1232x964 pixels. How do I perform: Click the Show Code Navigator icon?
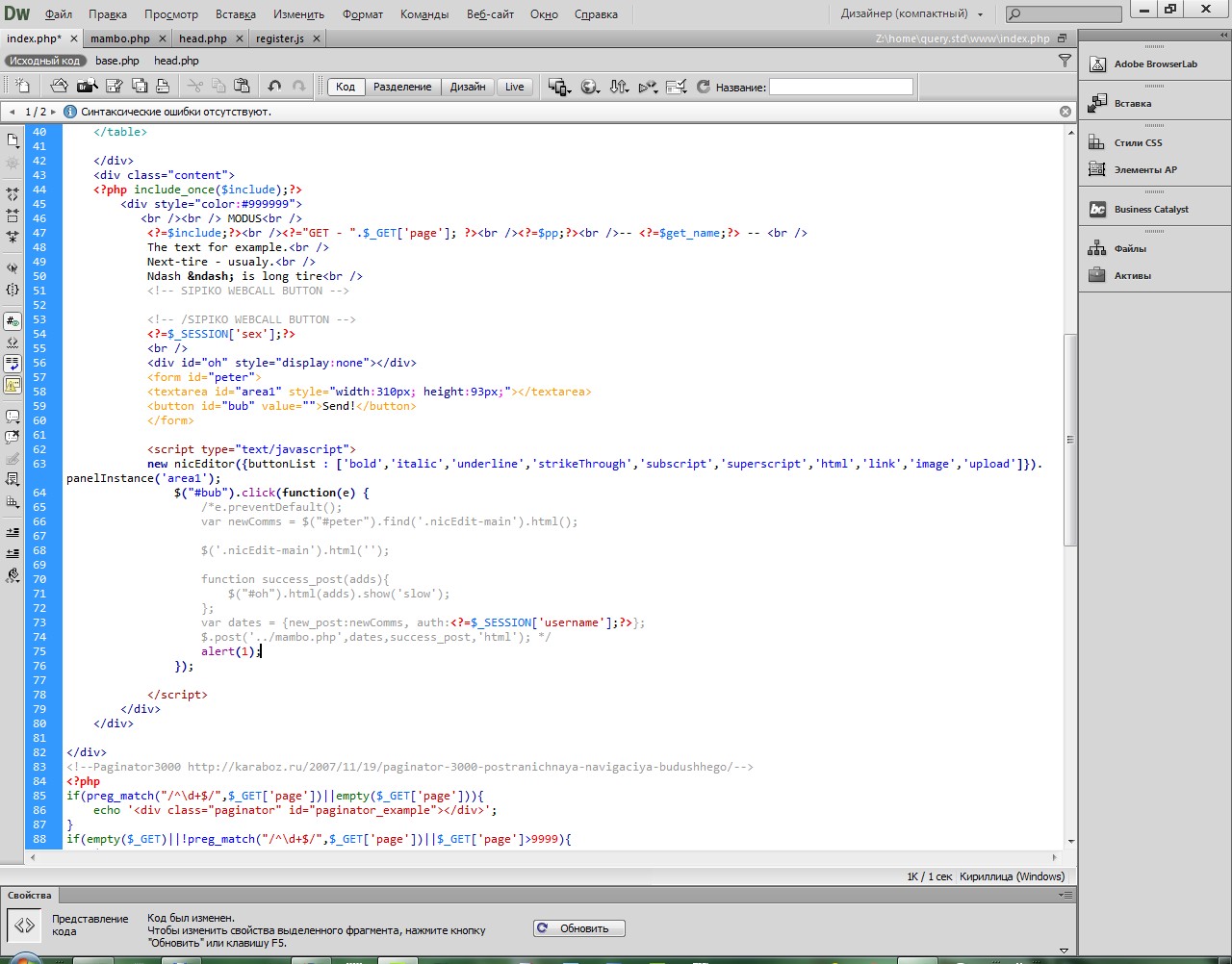[x=13, y=163]
